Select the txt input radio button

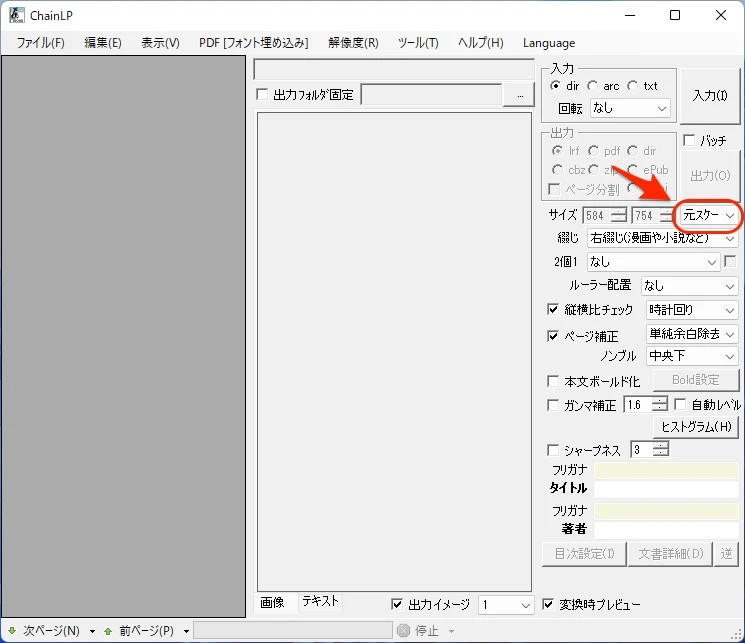[x=632, y=86]
